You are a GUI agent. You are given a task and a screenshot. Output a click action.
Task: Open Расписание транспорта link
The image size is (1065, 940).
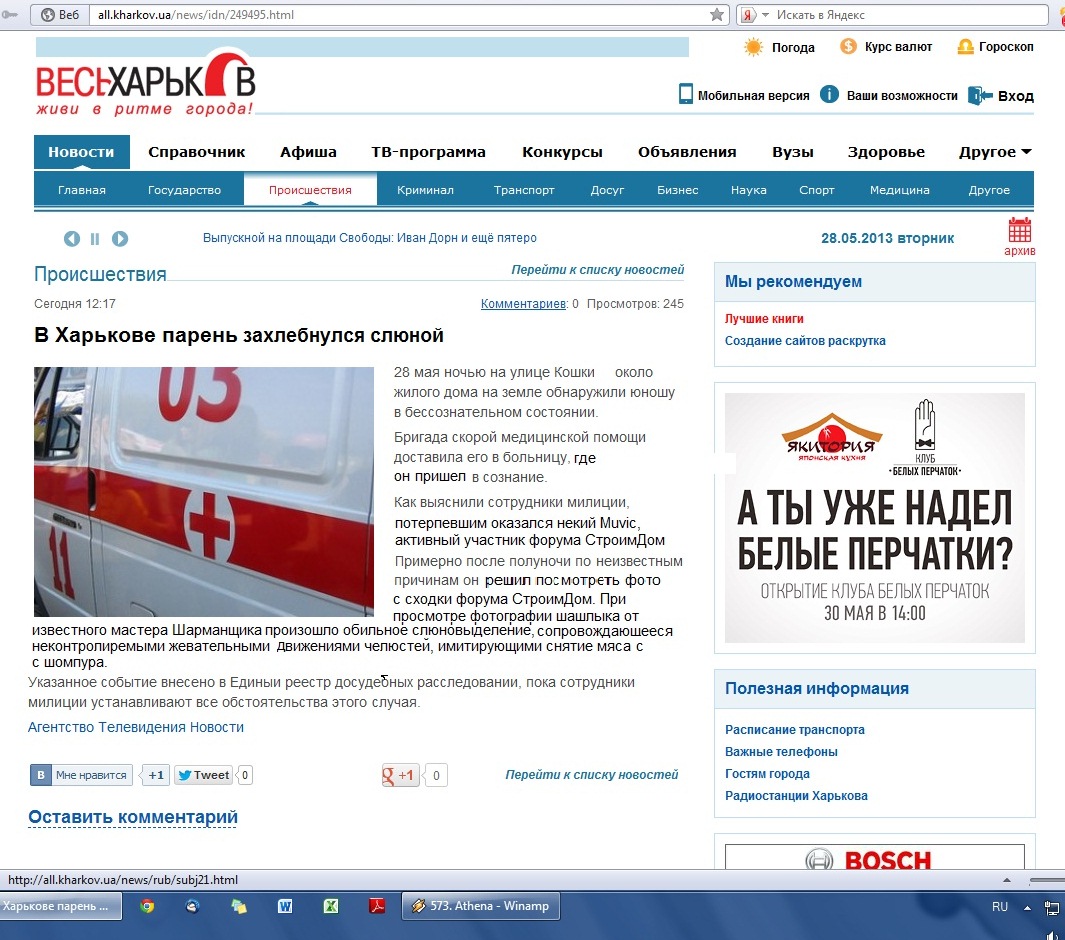click(795, 729)
